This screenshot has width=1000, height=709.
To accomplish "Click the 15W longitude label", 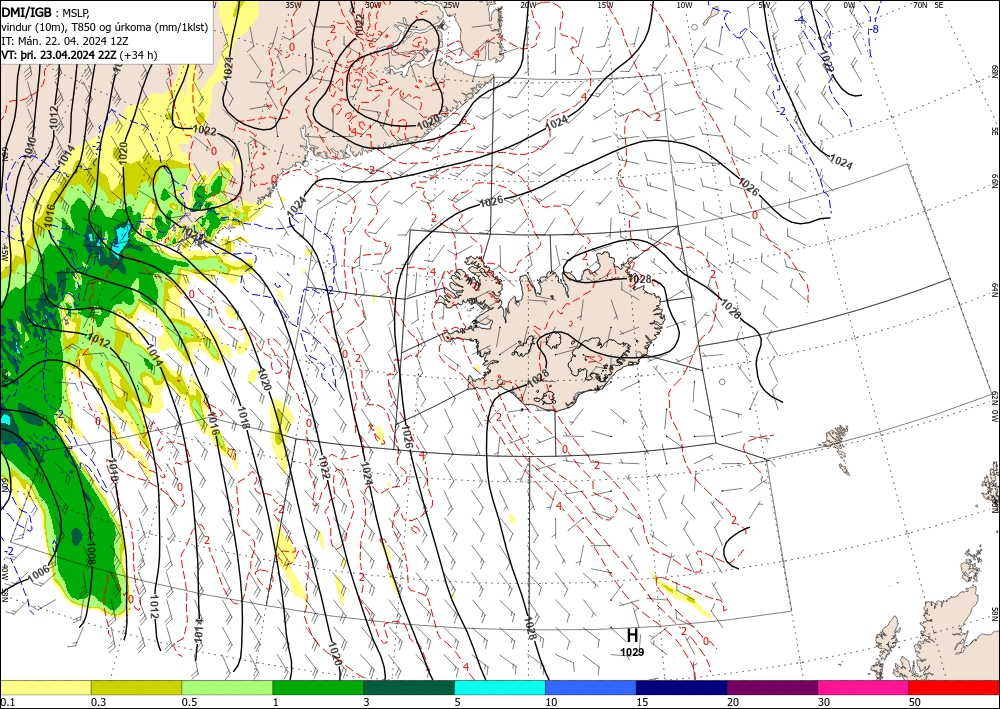I will pos(606,5).
